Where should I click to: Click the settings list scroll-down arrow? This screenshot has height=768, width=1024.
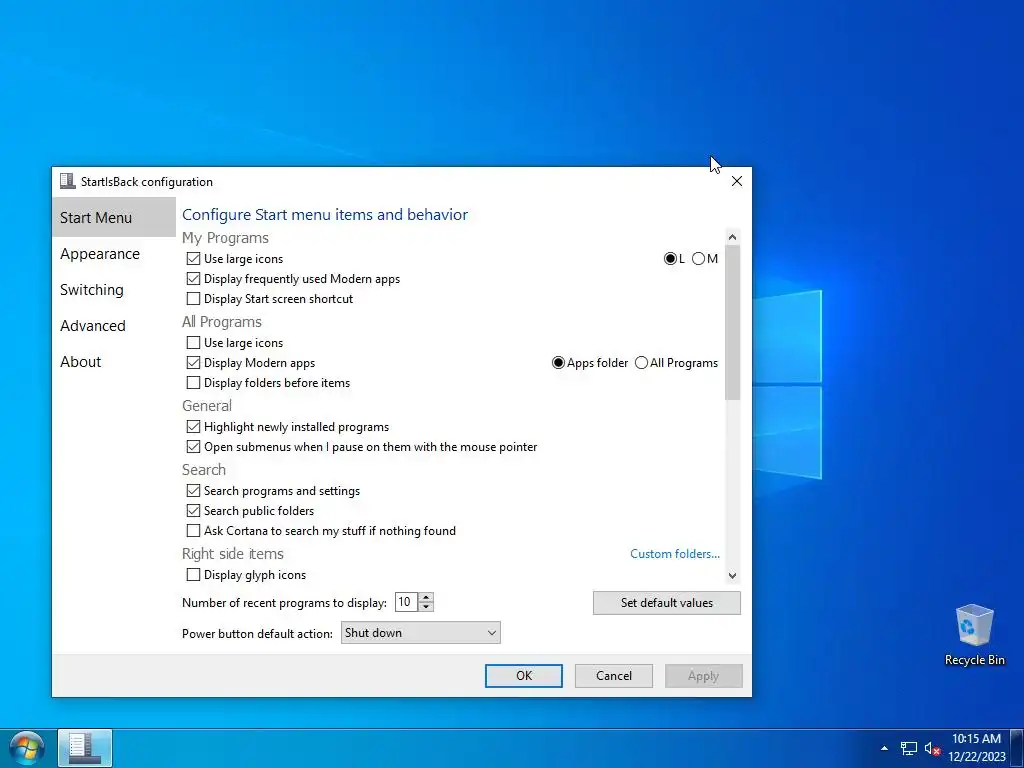click(x=732, y=575)
